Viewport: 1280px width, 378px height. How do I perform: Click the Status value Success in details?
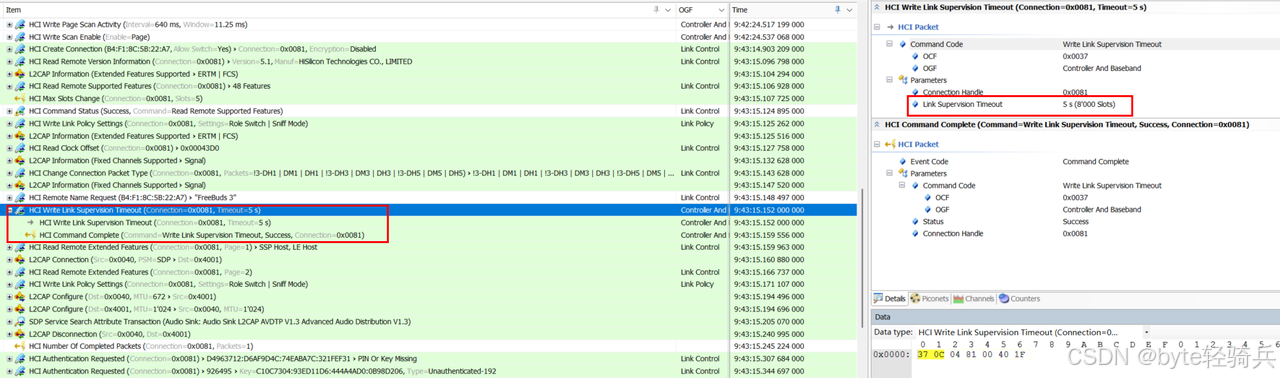coord(1077,222)
